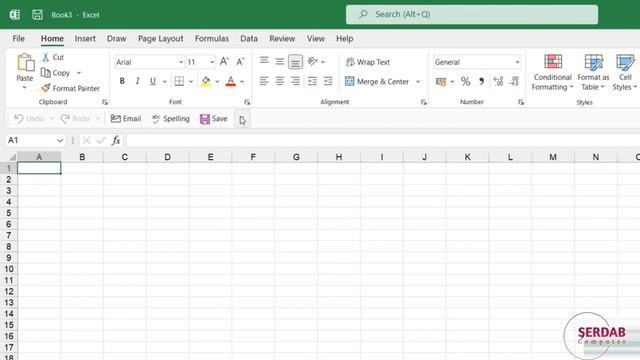Open the Format as Table menu
640x360 pixels.
point(593,72)
